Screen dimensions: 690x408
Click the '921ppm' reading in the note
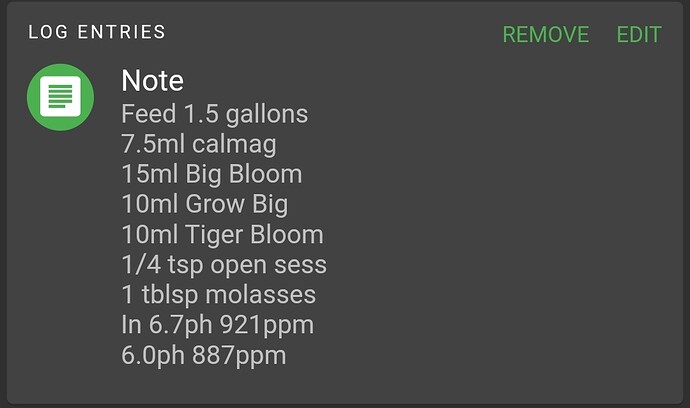[267, 325]
